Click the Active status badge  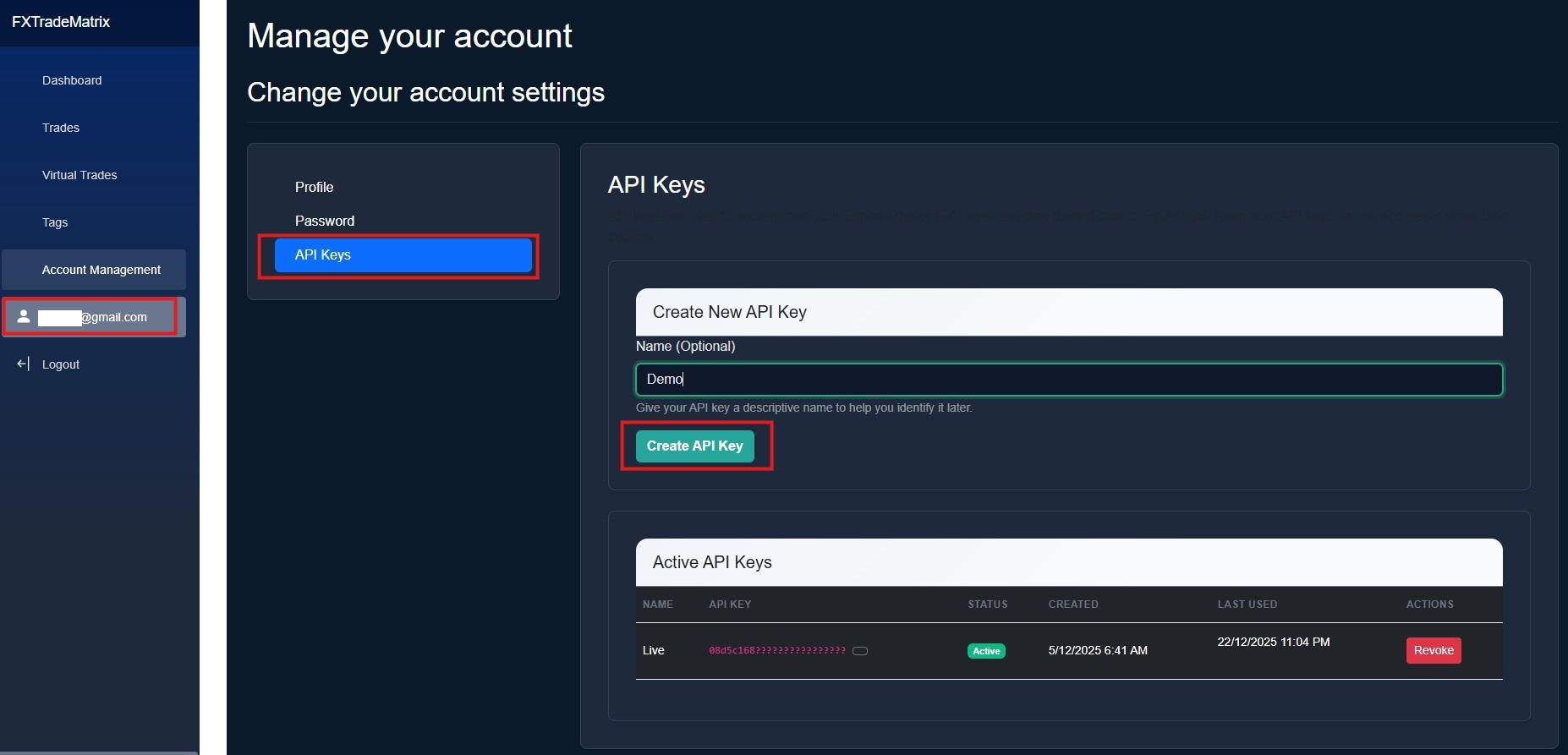(x=985, y=651)
